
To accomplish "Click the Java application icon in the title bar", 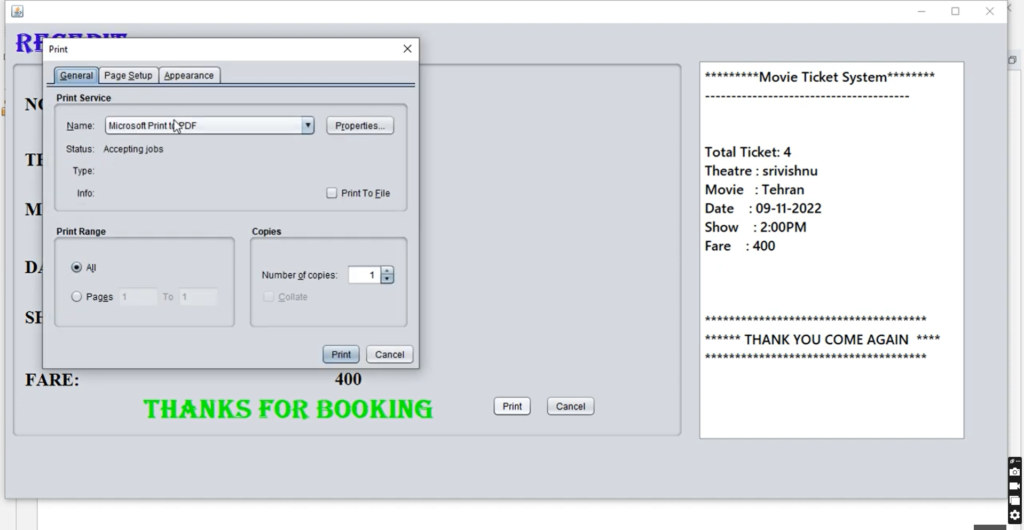I will pos(18,11).
